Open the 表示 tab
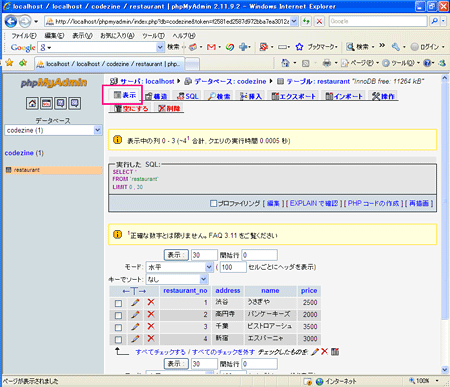Image resolution: width=450 pixels, height=387 pixels. [125, 95]
